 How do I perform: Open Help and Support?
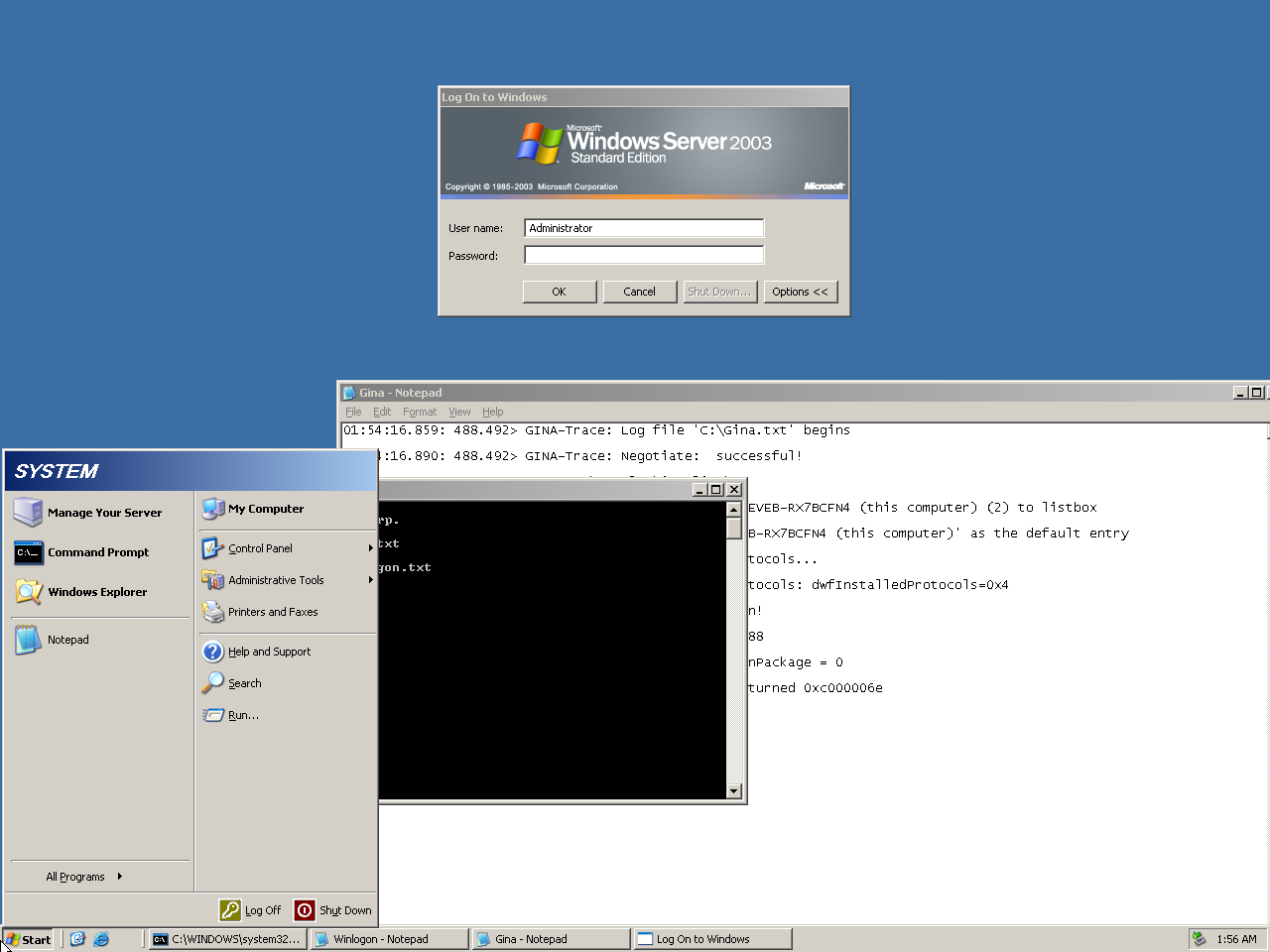[288, 652]
